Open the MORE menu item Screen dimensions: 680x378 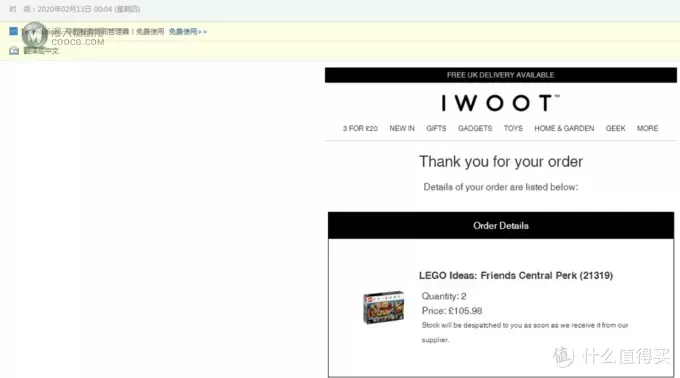[647, 128]
